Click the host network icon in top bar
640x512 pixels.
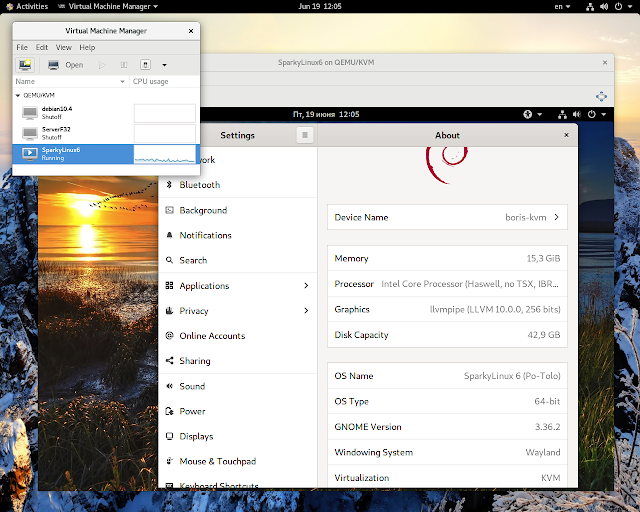pos(590,7)
